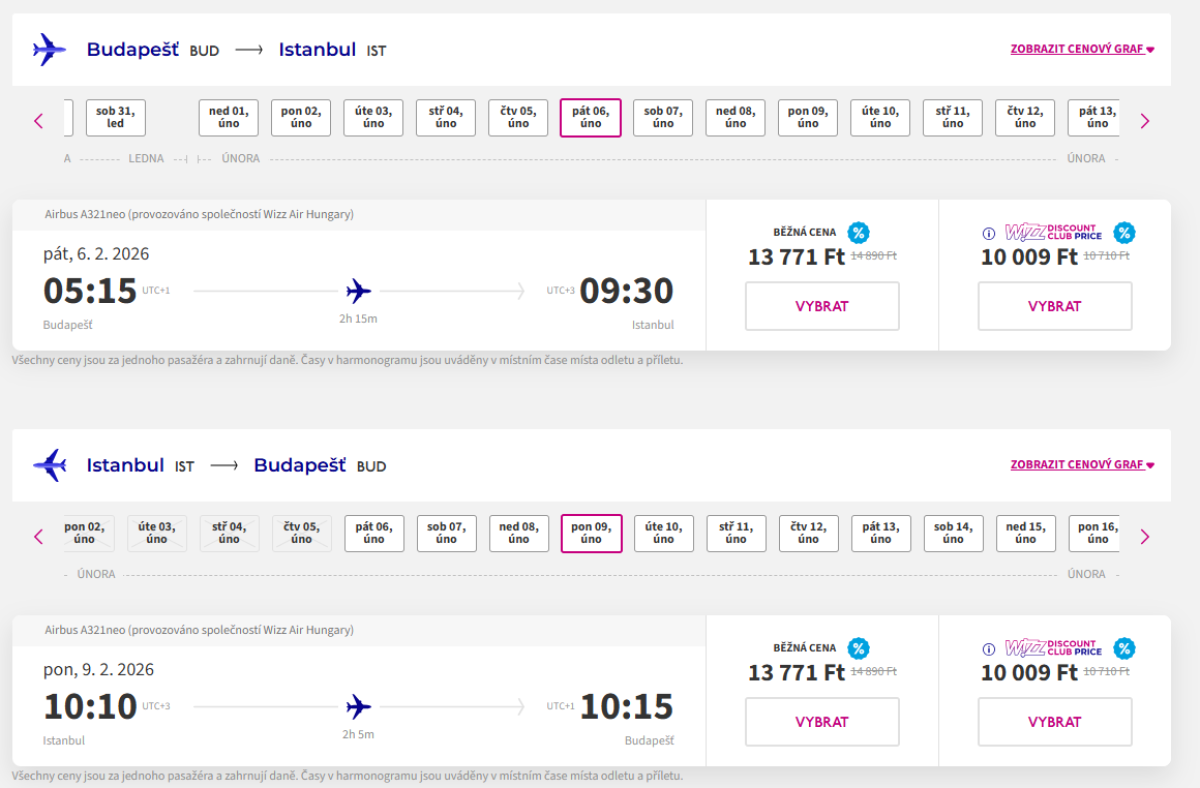The width and height of the screenshot is (1200, 788).
Task: Select return date úte 10, úno
Action: [x=663, y=533]
